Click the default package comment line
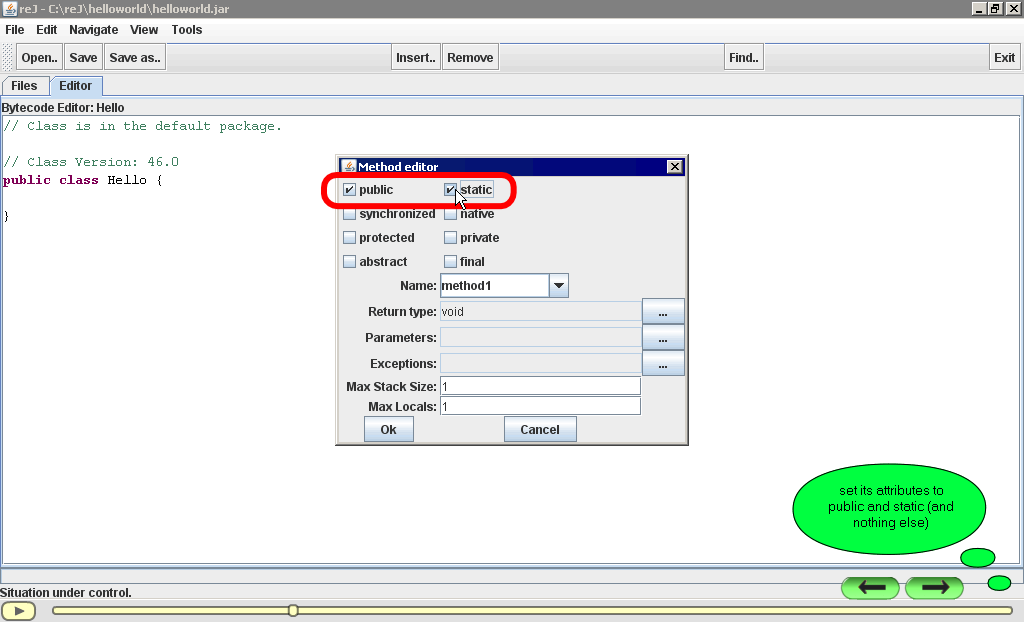 (x=142, y=126)
